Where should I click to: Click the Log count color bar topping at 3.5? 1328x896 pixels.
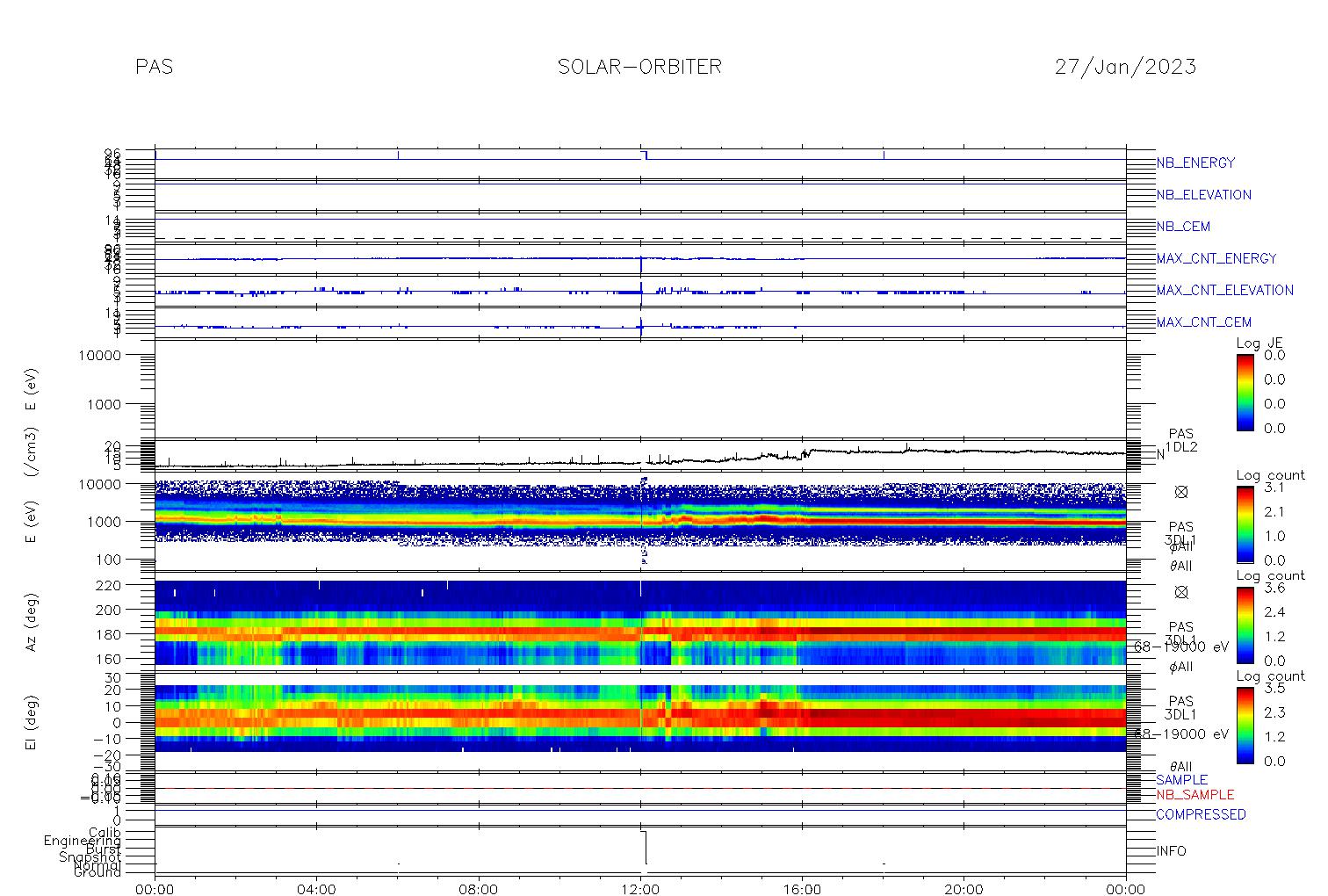[1245, 724]
